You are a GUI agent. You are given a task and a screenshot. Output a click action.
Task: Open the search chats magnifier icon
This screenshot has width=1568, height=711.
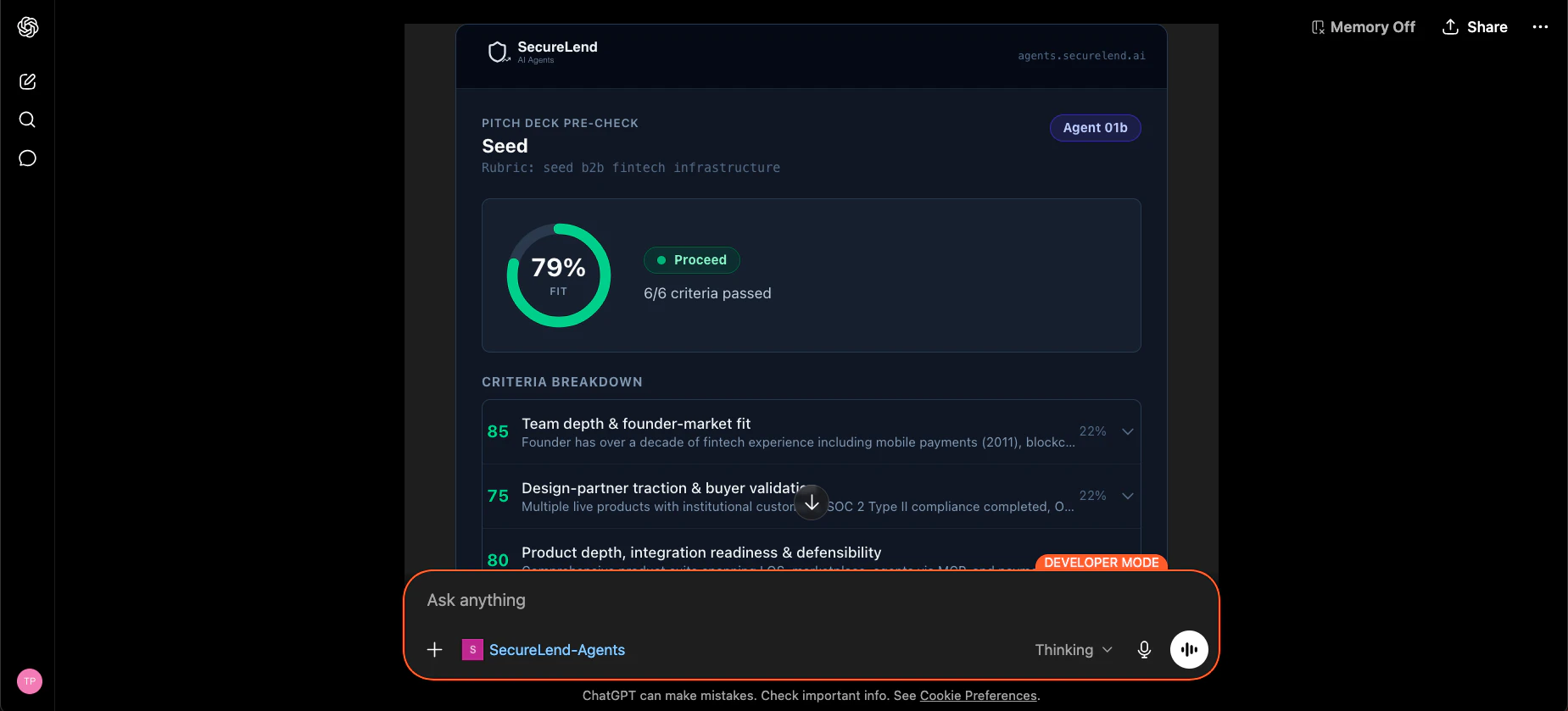click(27, 119)
